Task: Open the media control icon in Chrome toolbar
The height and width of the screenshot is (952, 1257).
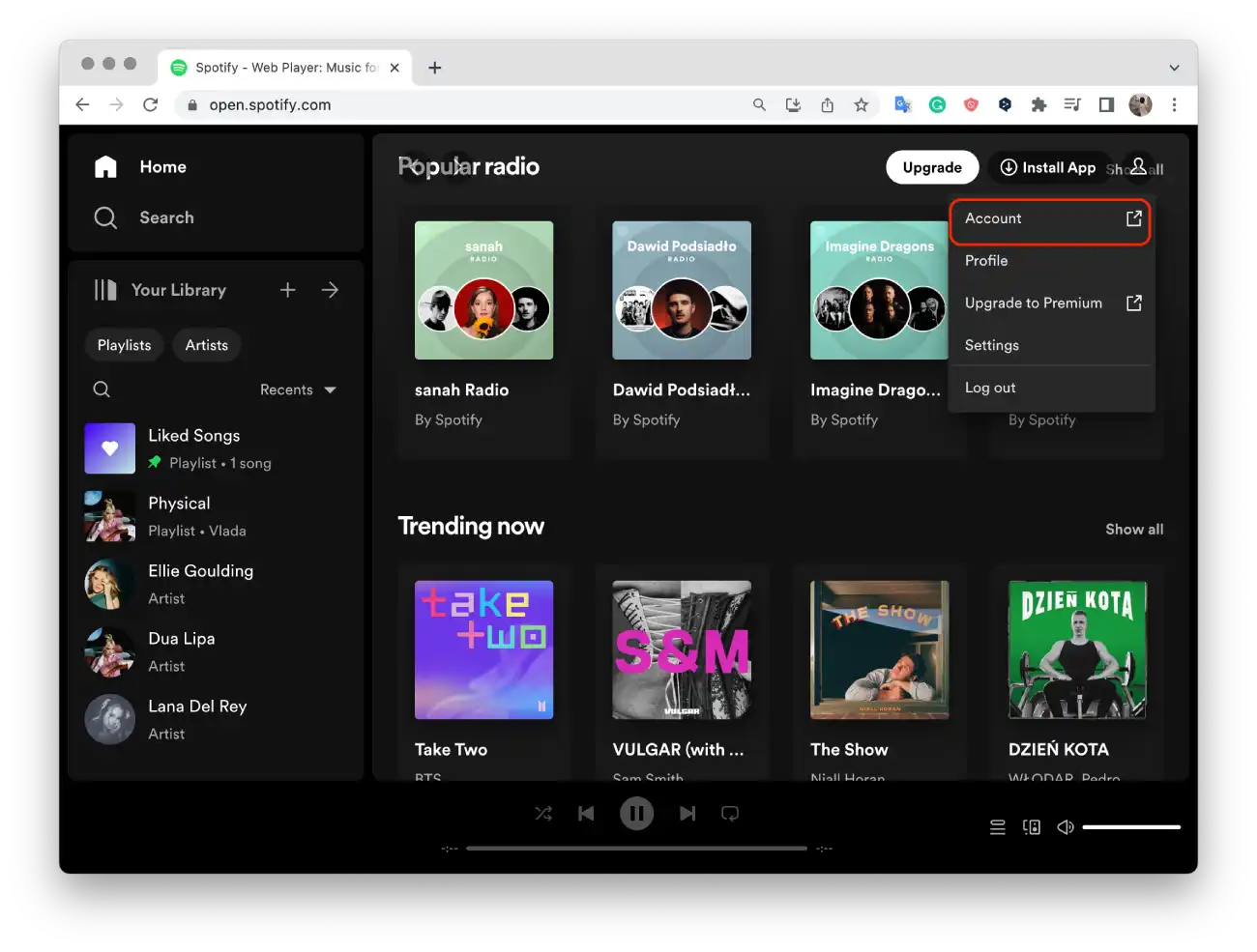Action: (x=1072, y=105)
